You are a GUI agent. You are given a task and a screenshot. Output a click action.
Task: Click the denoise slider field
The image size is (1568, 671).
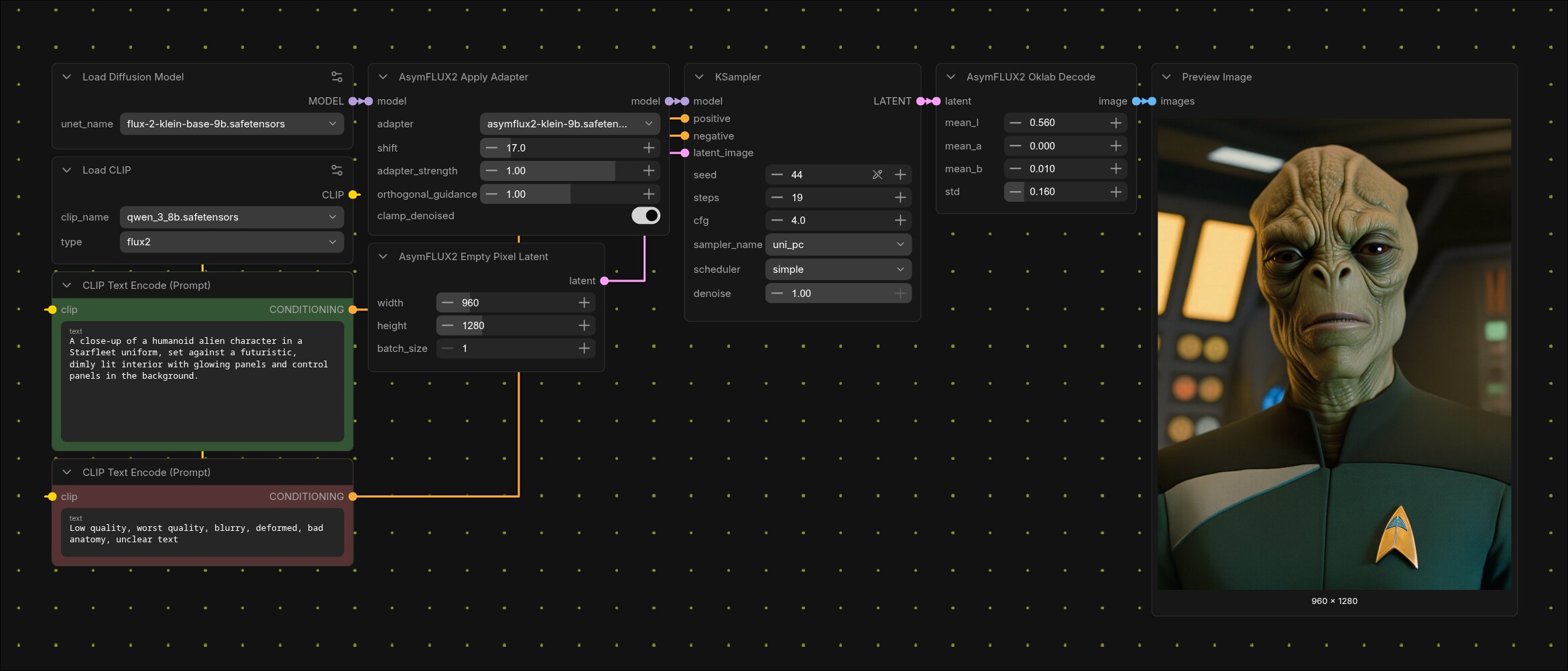(839, 294)
